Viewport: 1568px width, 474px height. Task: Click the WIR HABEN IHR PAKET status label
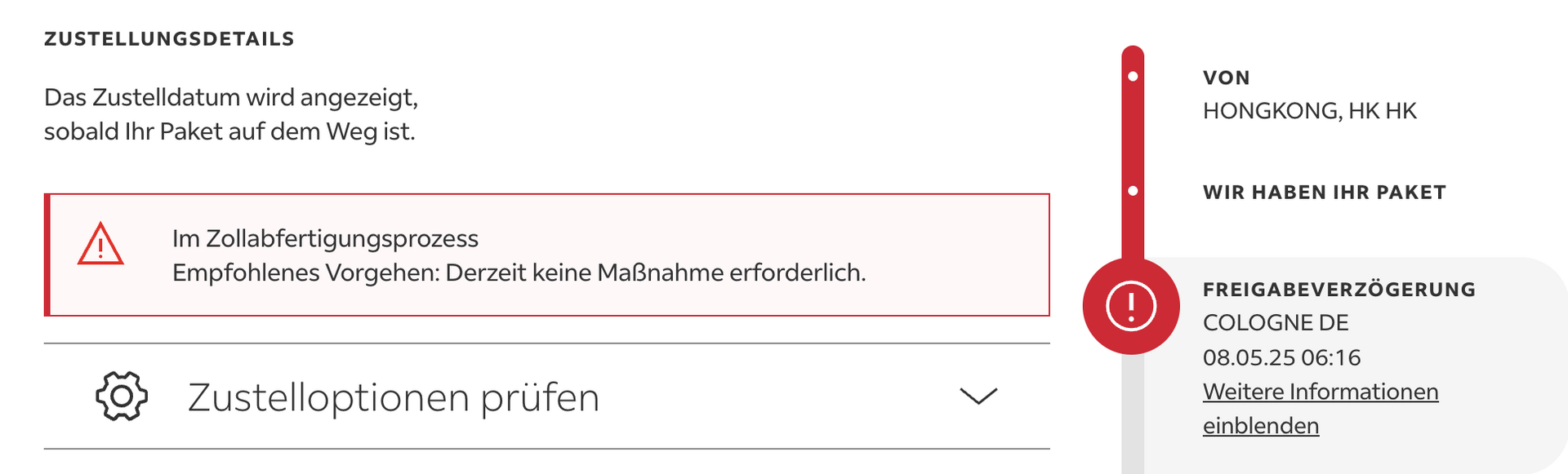point(1324,193)
